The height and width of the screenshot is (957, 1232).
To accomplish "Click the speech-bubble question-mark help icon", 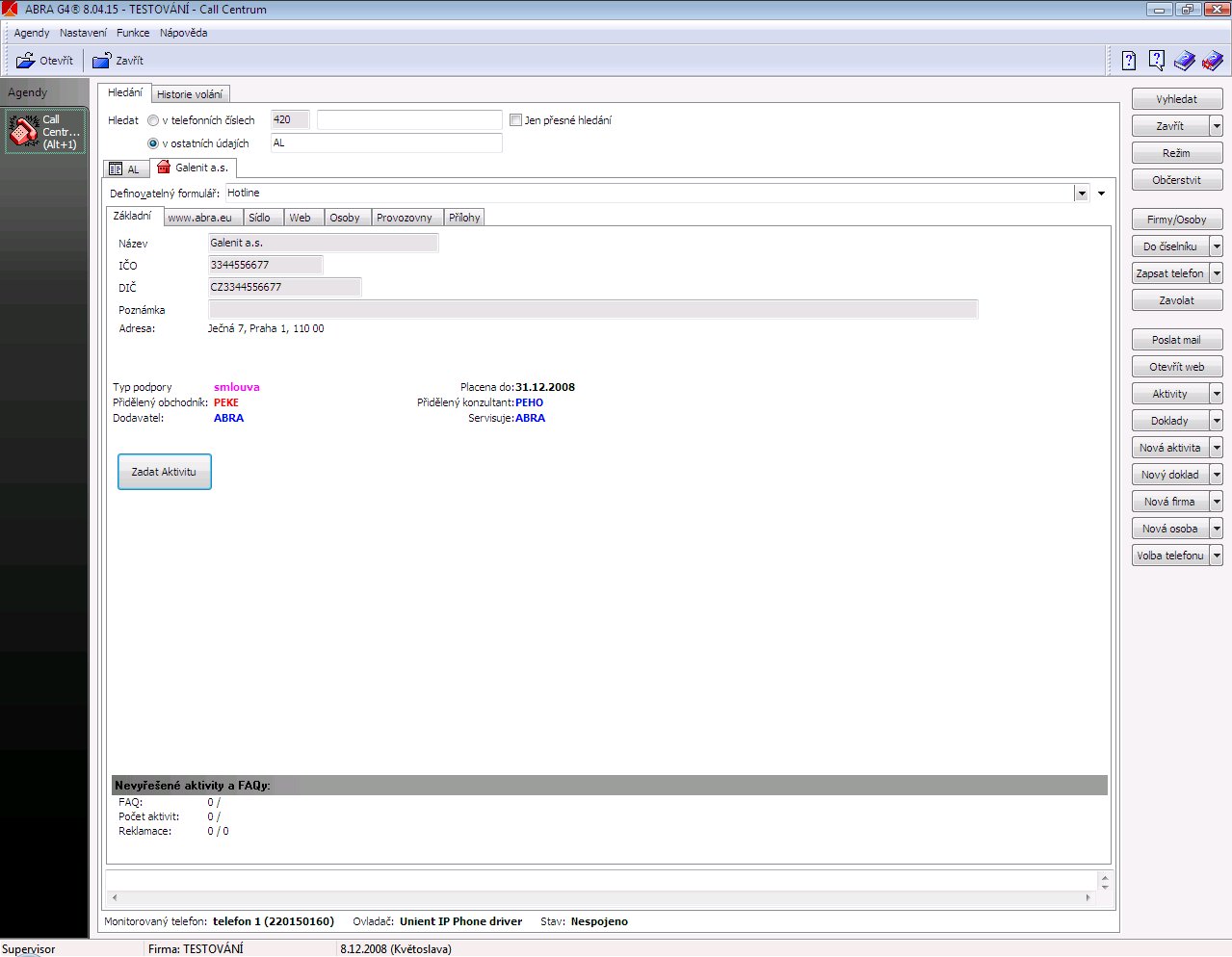I will coord(1157,61).
